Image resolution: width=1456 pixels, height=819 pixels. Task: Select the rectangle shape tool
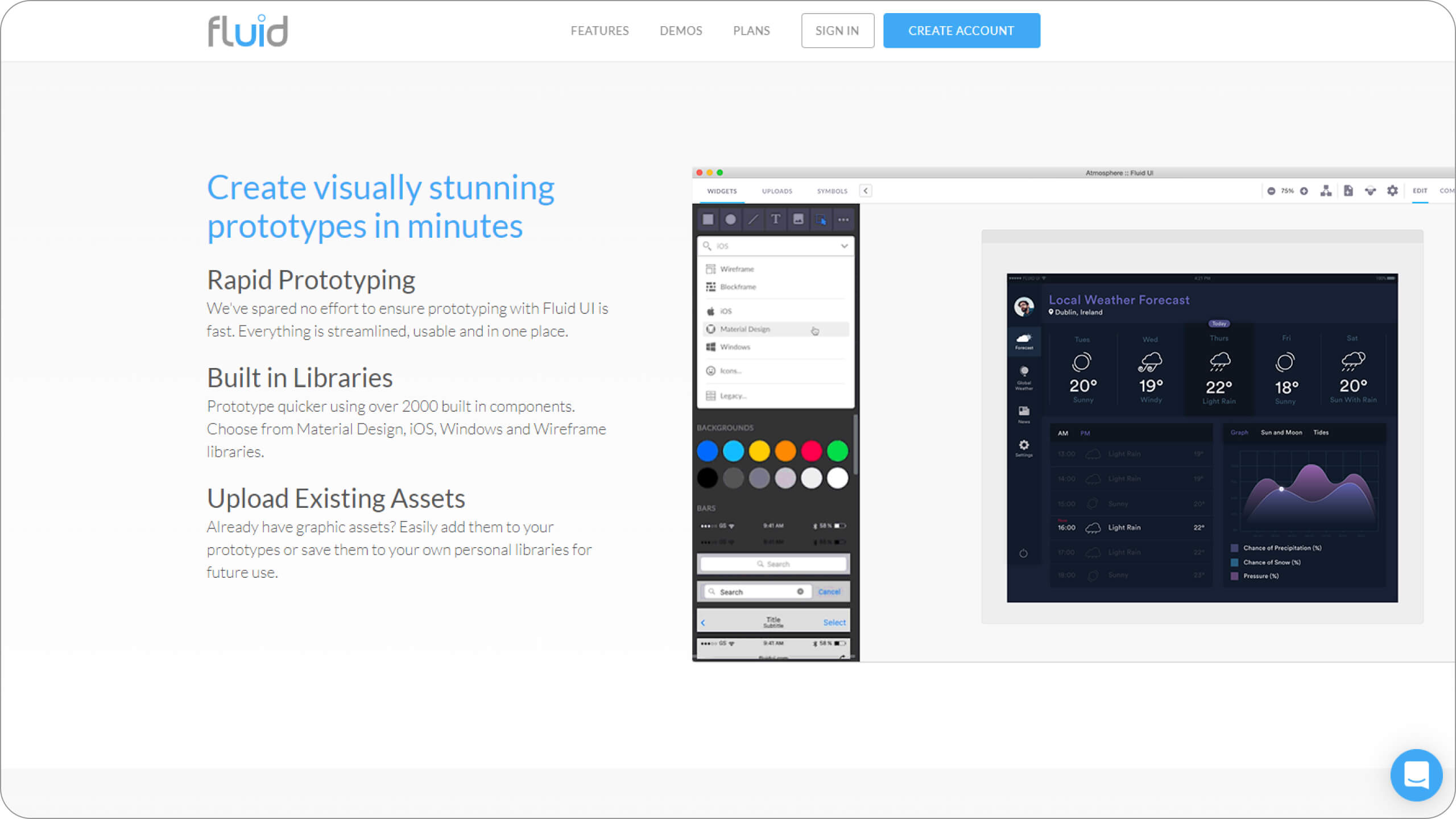(708, 220)
